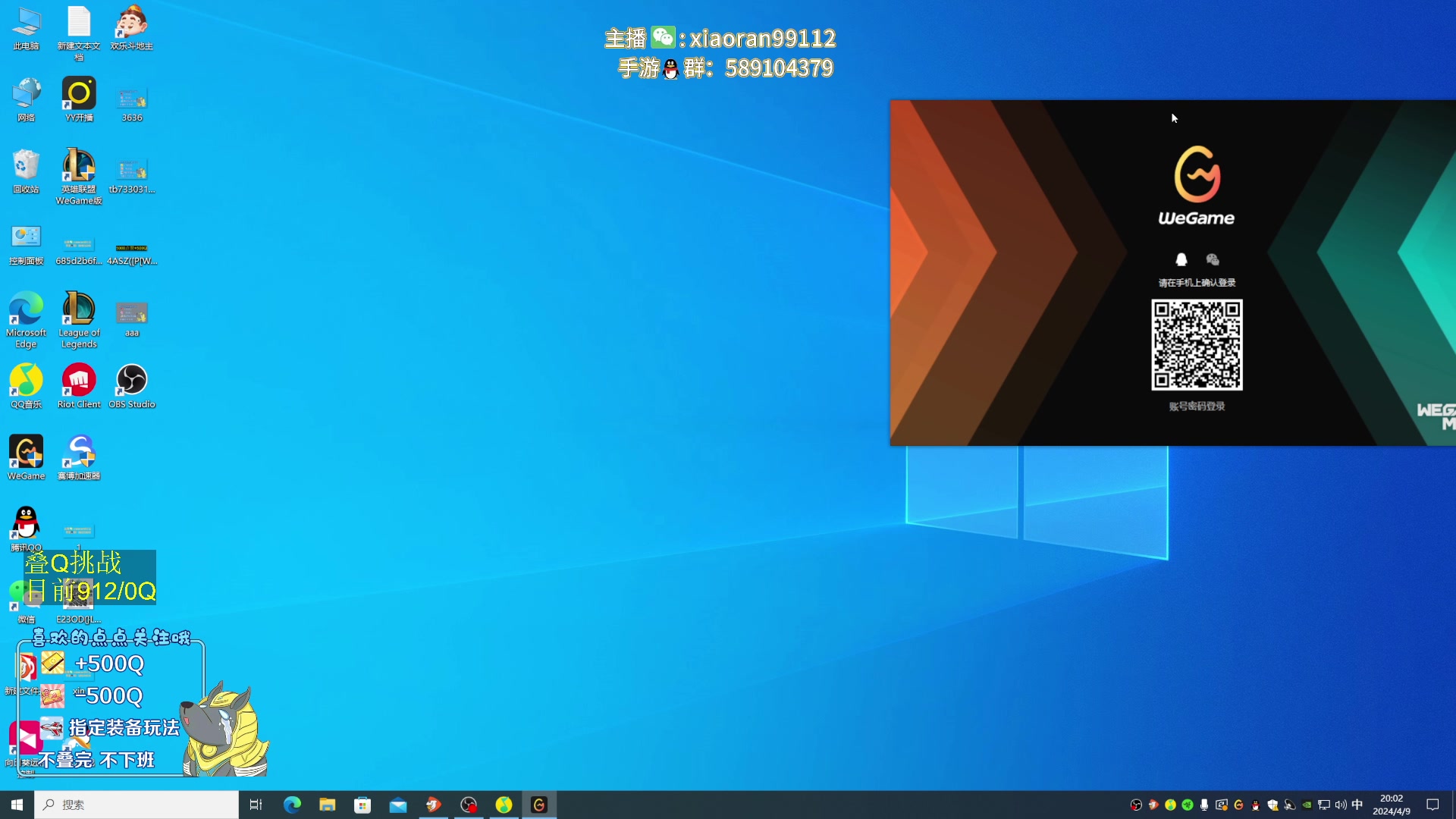Click the taskbar 搜索 search box

(136, 805)
